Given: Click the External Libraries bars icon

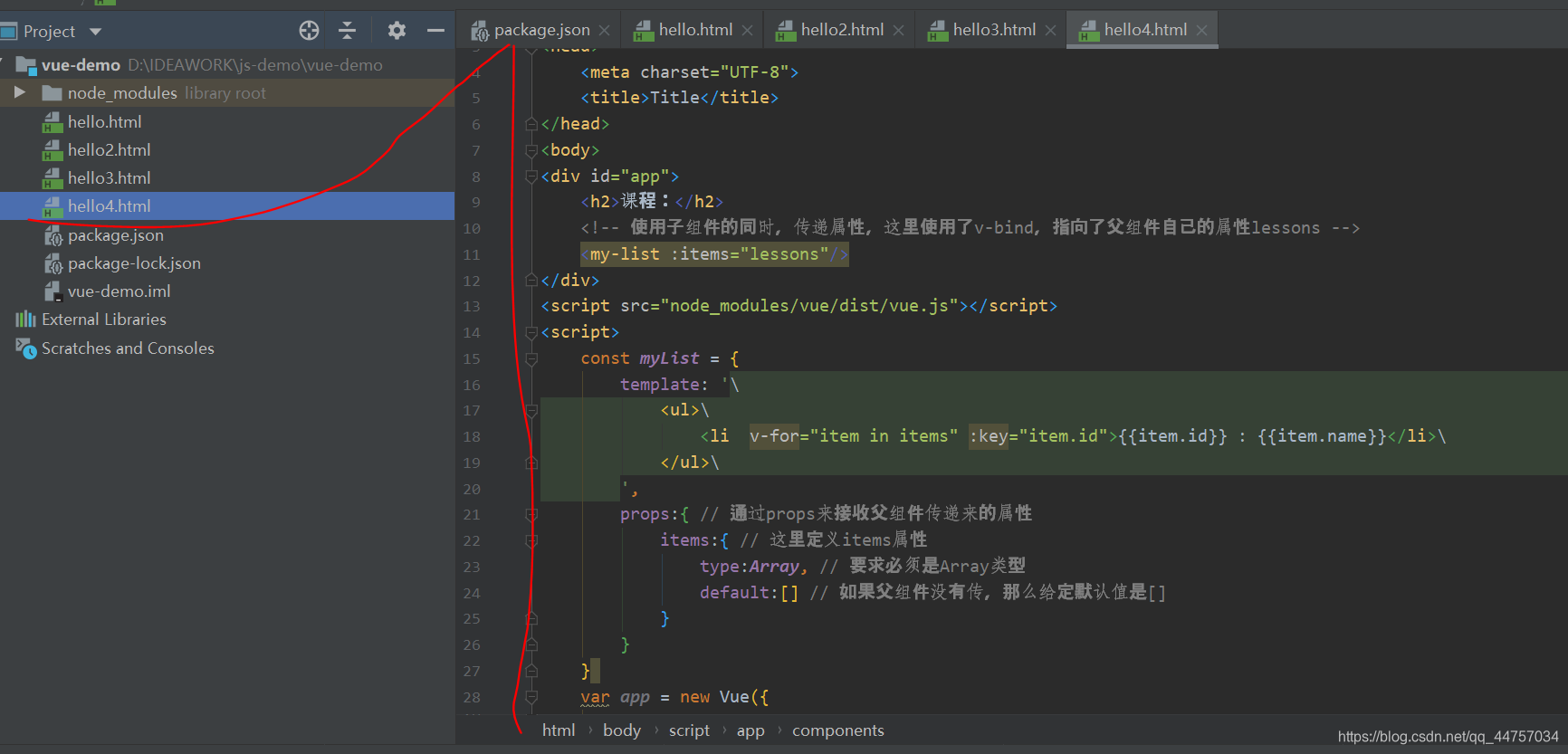Looking at the screenshot, I should tap(25, 320).
